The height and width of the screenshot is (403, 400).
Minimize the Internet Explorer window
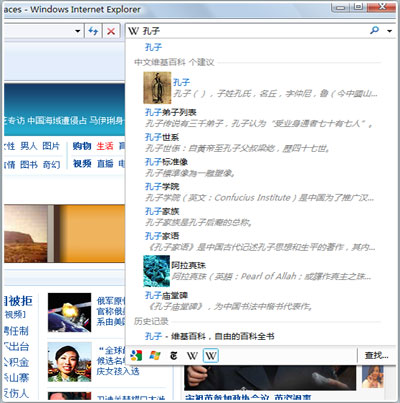(x=341, y=6)
